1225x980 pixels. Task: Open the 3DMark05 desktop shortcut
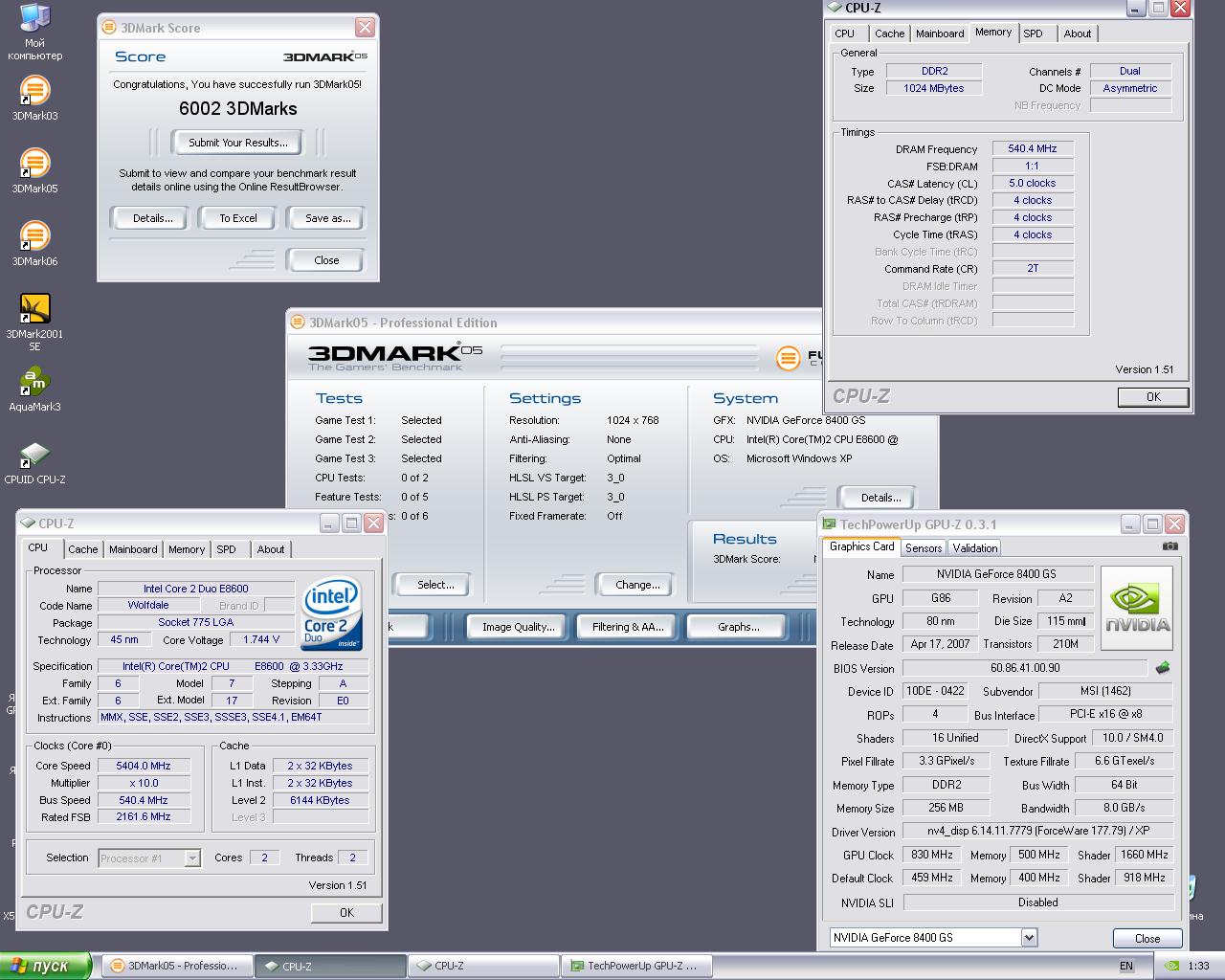pos(34,171)
